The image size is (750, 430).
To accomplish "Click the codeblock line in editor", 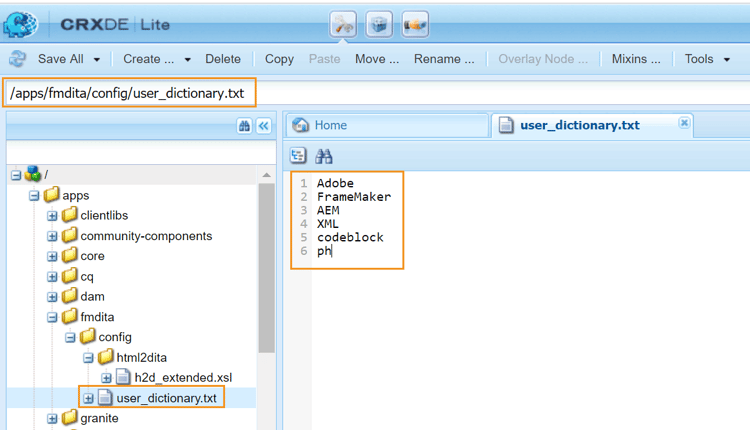I will (350, 237).
